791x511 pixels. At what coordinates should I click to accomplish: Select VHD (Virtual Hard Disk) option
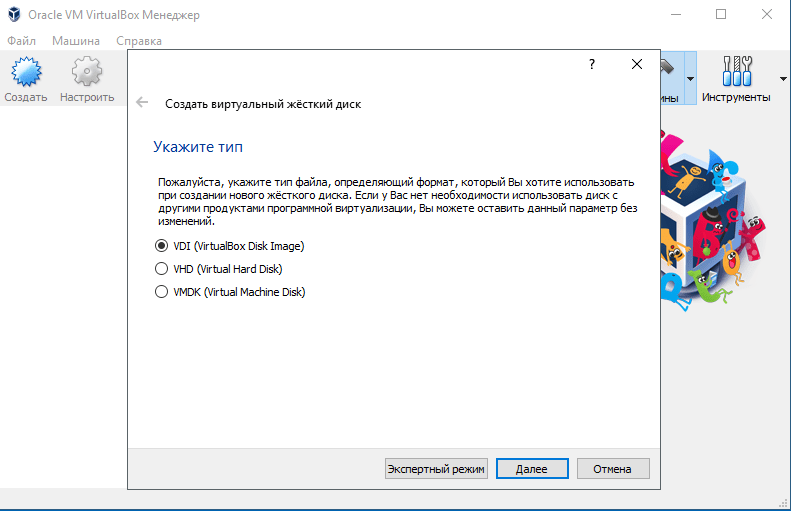[x=218, y=269]
